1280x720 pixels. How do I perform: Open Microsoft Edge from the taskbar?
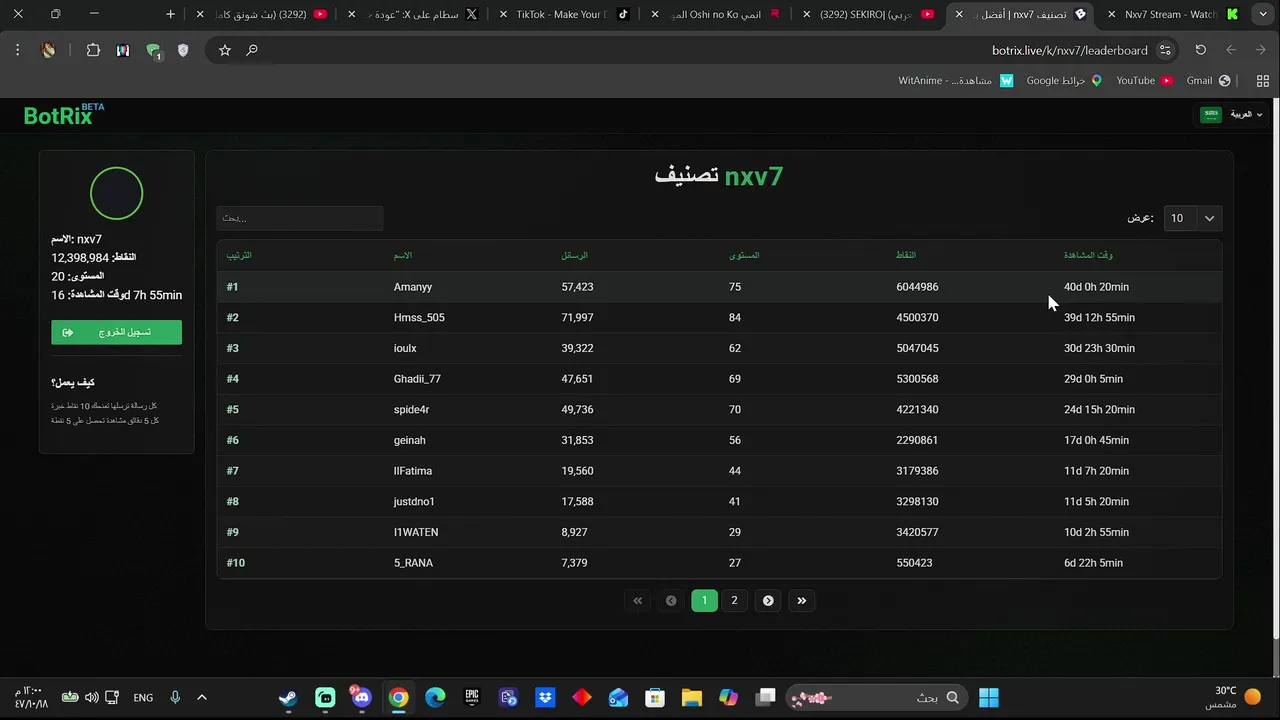[x=435, y=697]
